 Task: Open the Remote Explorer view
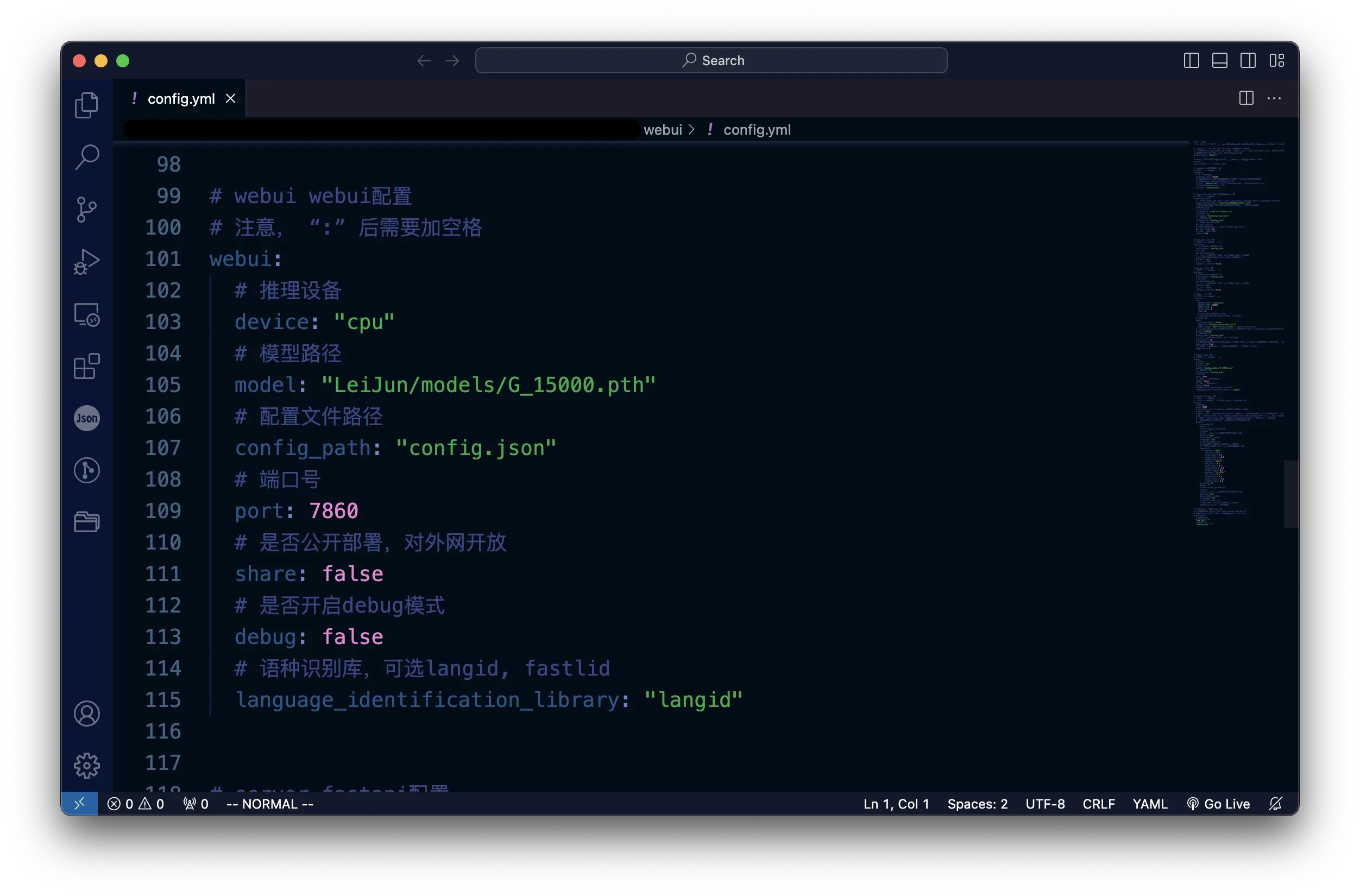click(x=87, y=314)
